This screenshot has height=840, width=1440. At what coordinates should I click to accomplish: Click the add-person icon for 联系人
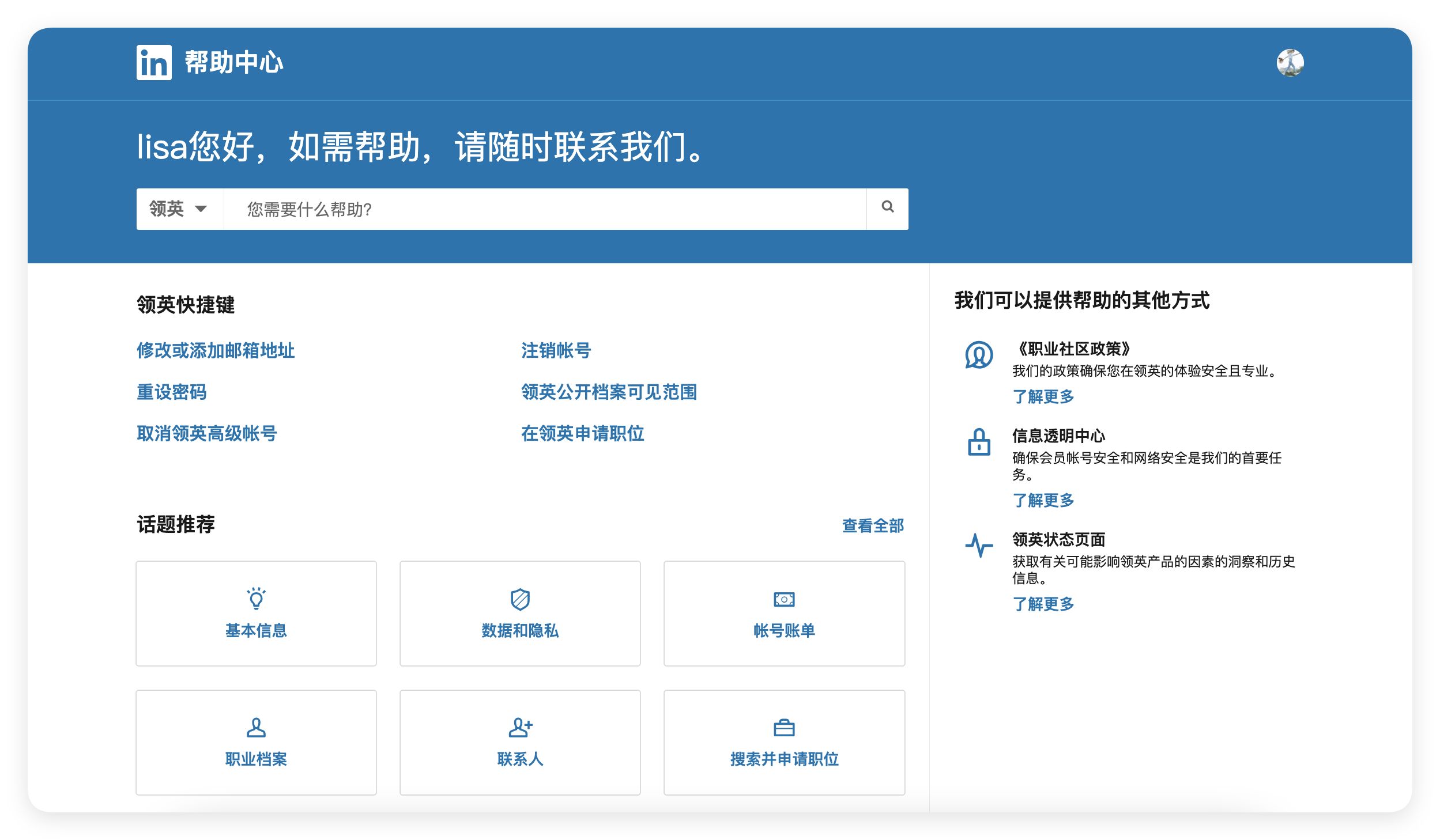(520, 728)
